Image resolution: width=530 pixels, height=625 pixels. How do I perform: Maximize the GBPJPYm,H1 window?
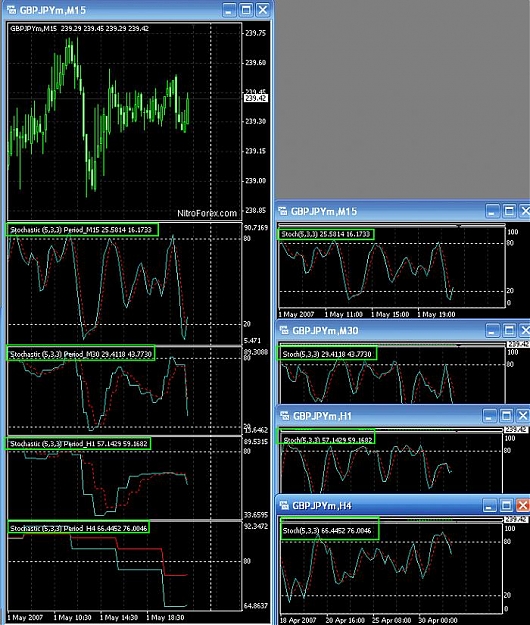point(506,416)
